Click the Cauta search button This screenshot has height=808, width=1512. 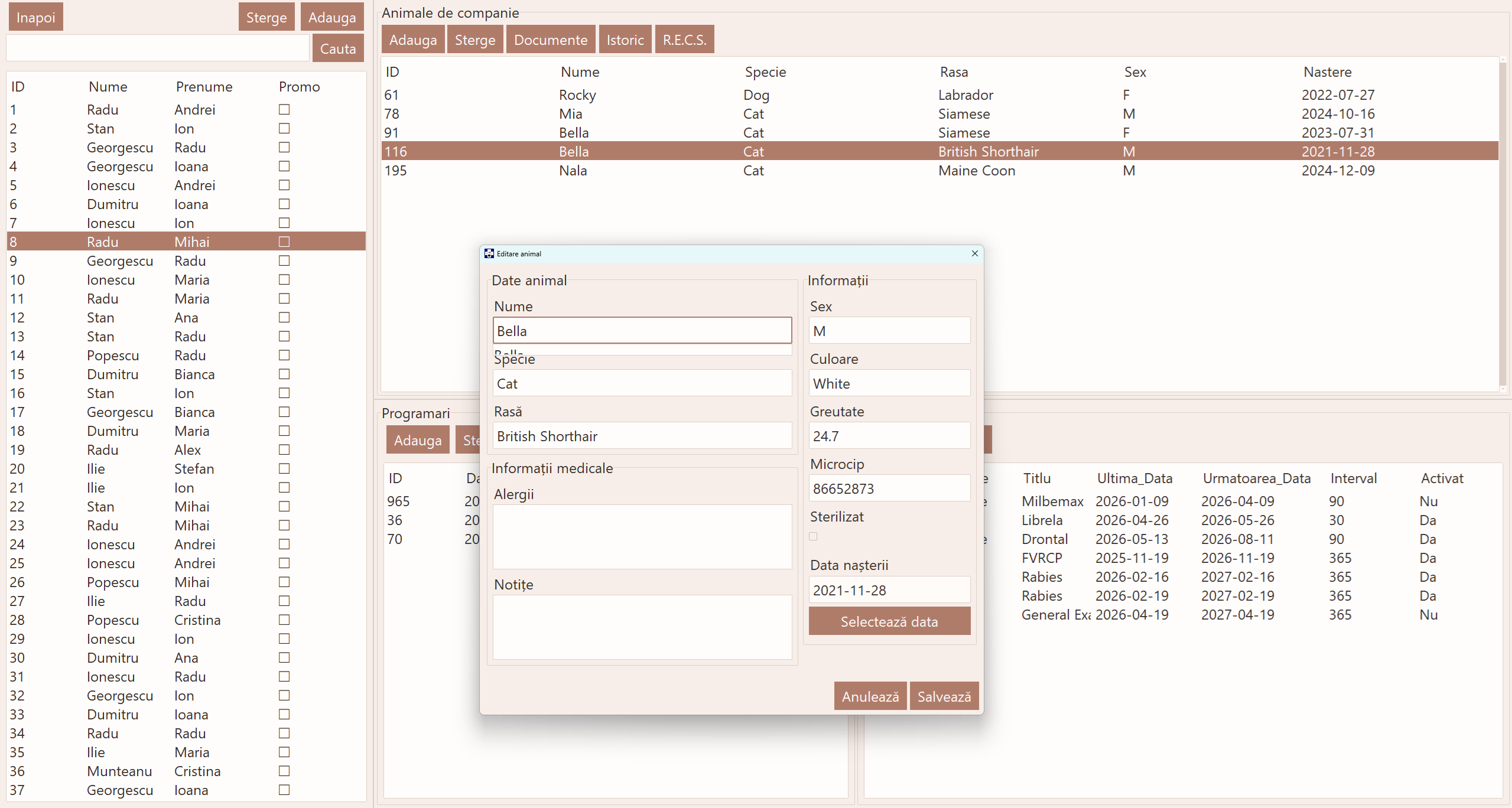coord(338,48)
